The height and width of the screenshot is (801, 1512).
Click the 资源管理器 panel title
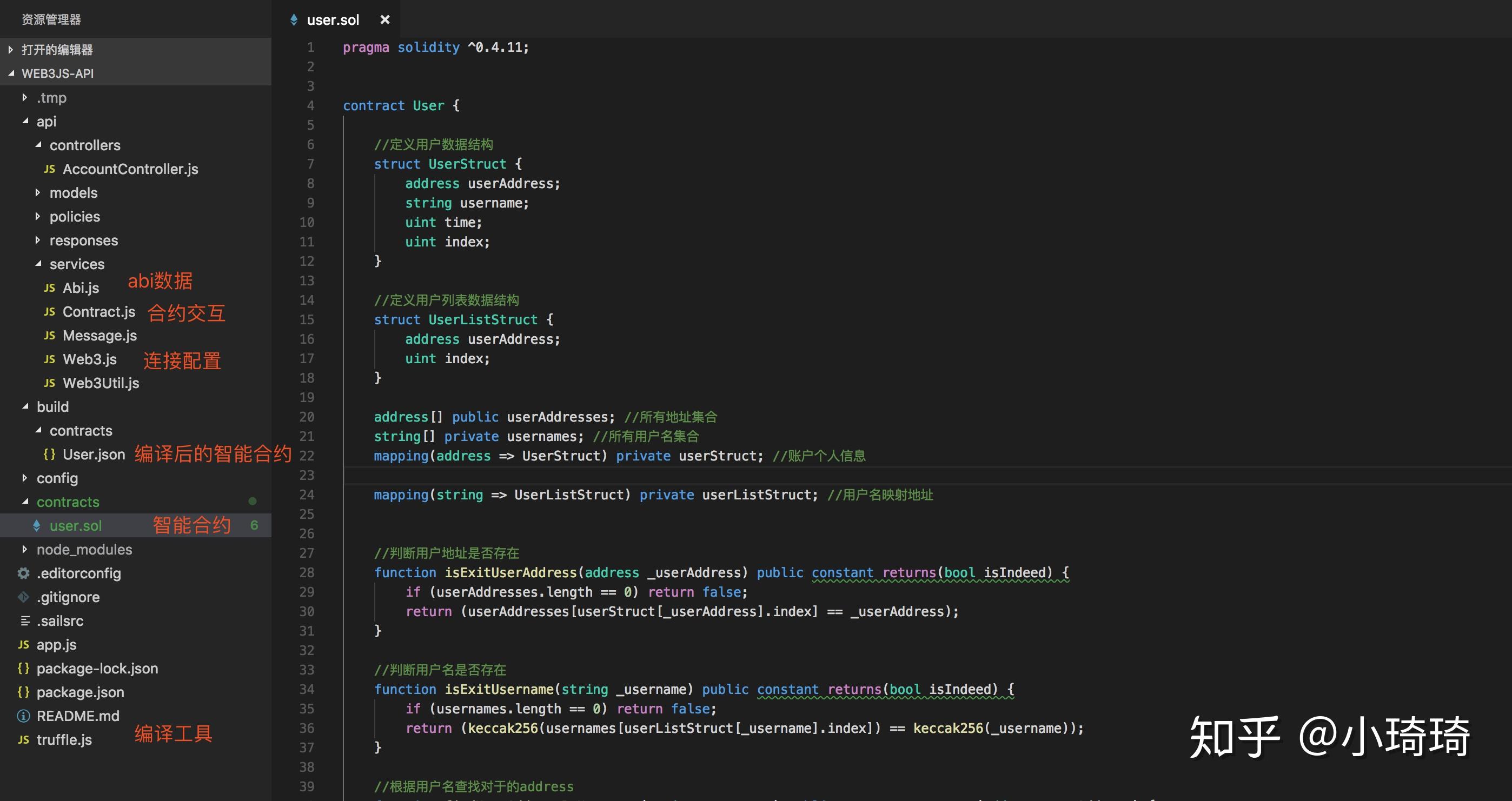coord(51,19)
